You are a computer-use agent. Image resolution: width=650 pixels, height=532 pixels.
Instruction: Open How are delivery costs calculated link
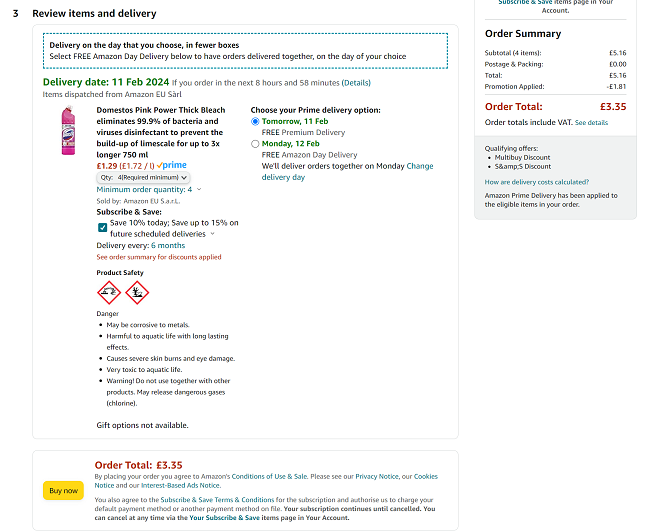click(534, 182)
